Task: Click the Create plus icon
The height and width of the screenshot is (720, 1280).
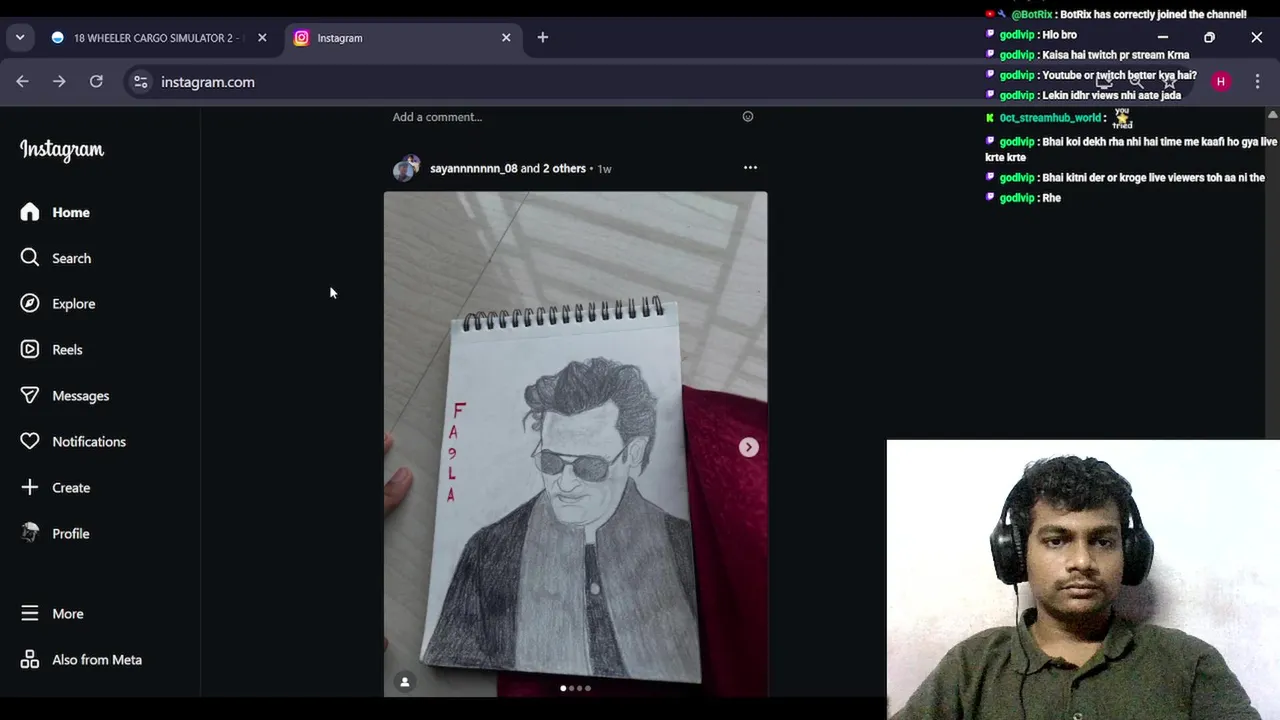Action: pos(30,488)
